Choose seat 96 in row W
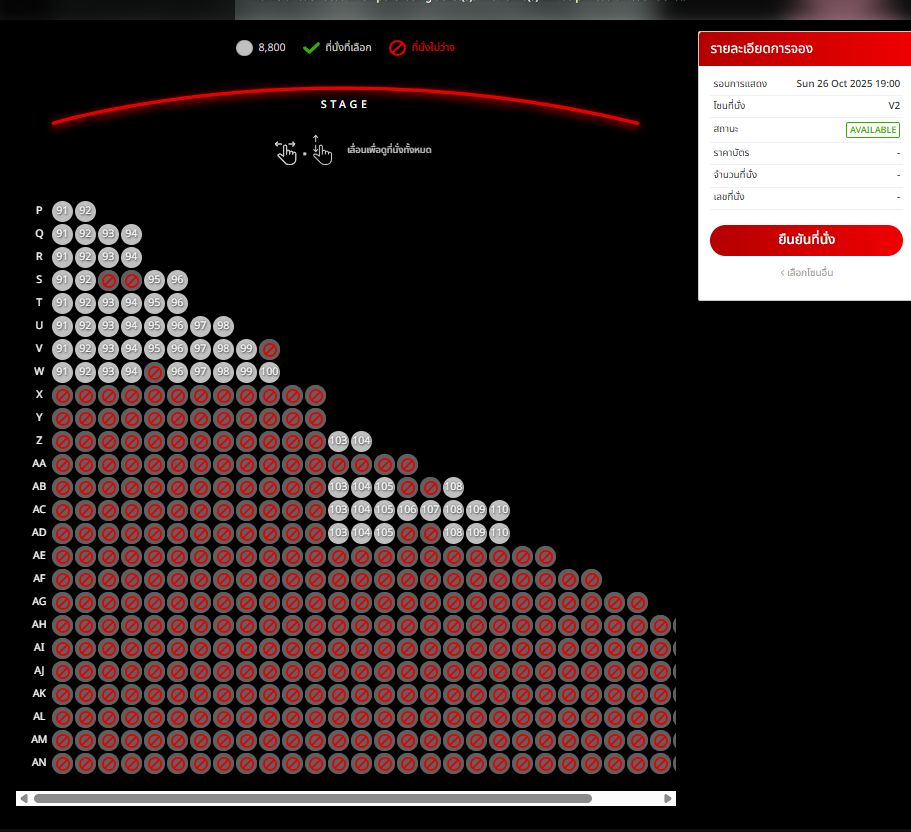Image resolution: width=911 pixels, height=832 pixels. coord(177,372)
